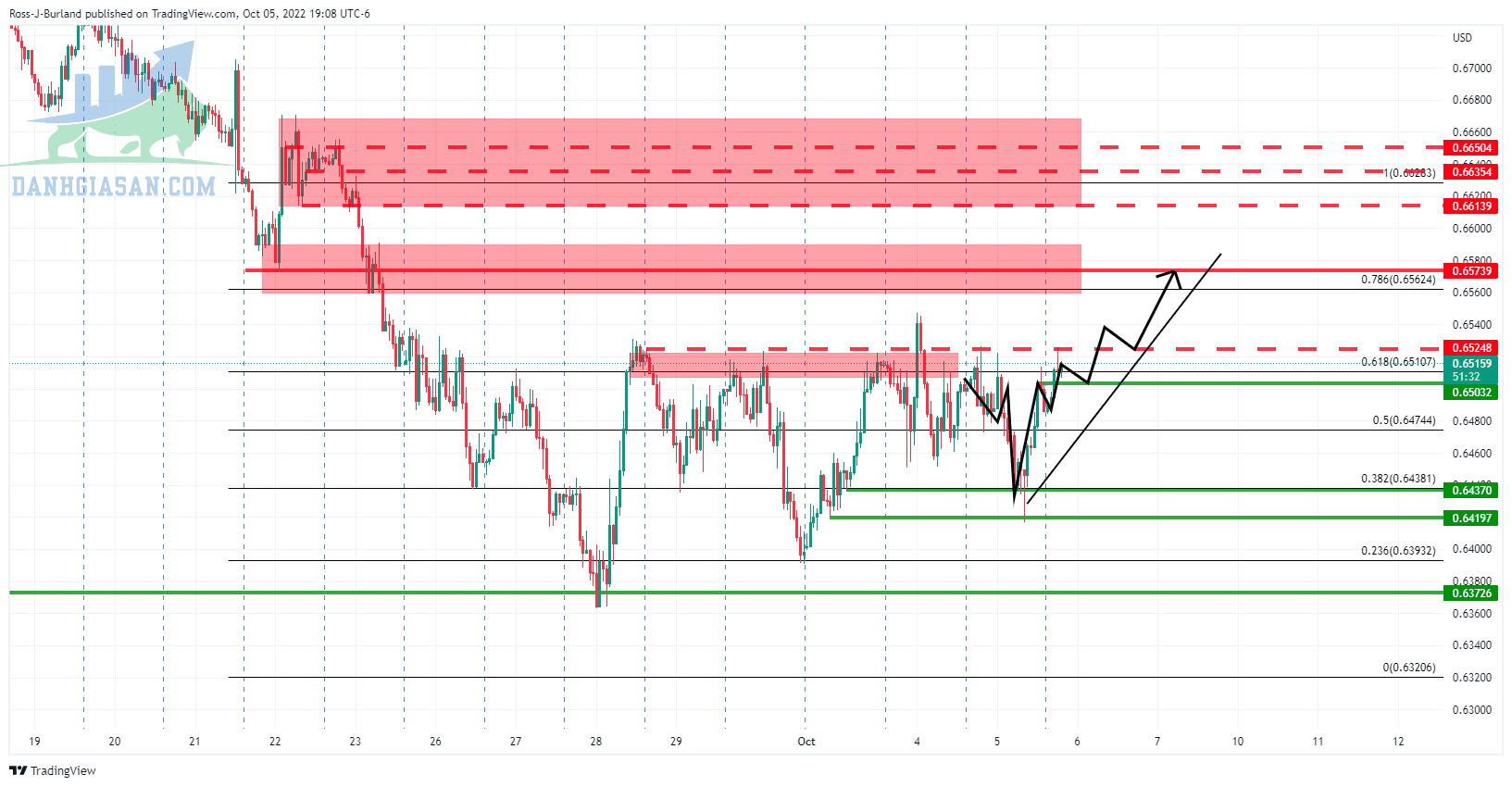Image resolution: width=1512 pixels, height=787 pixels.
Task: Click the 0.63200 price axis value
Action: point(1472,678)
